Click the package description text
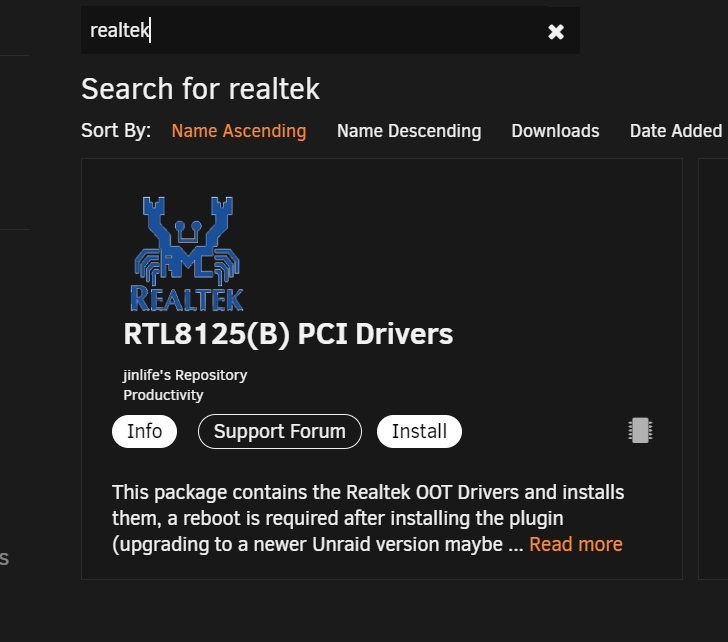Screen dimensions: 728x642 point(368,518)
